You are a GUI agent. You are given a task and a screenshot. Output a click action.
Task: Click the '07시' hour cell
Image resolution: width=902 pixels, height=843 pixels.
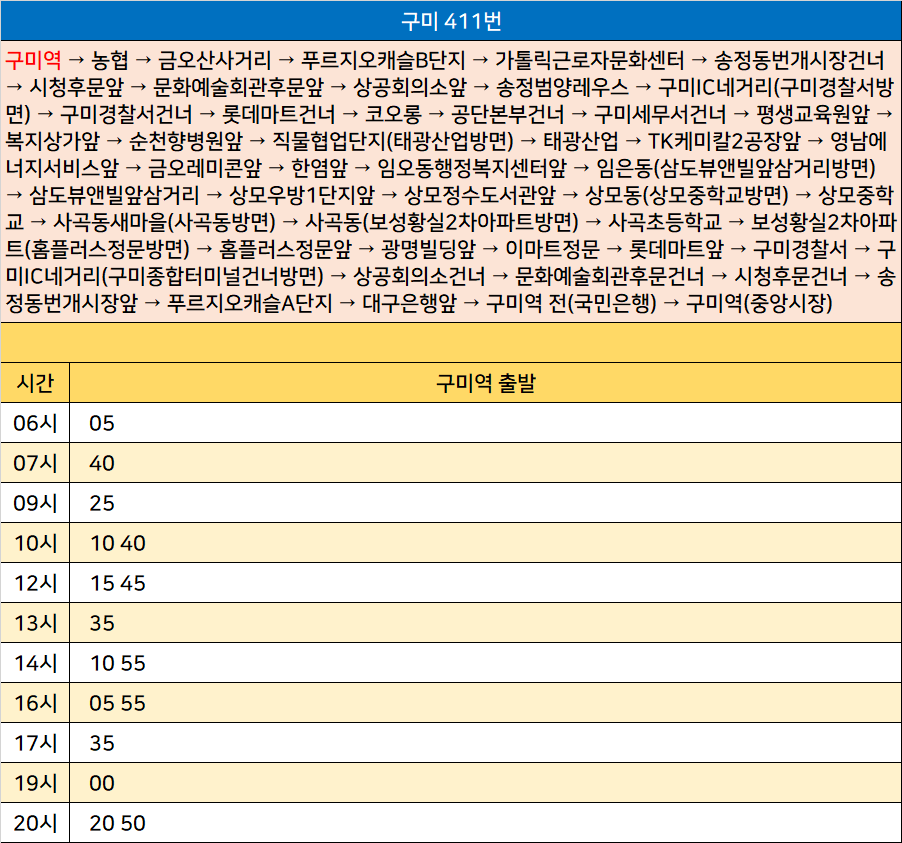(35, 463)
